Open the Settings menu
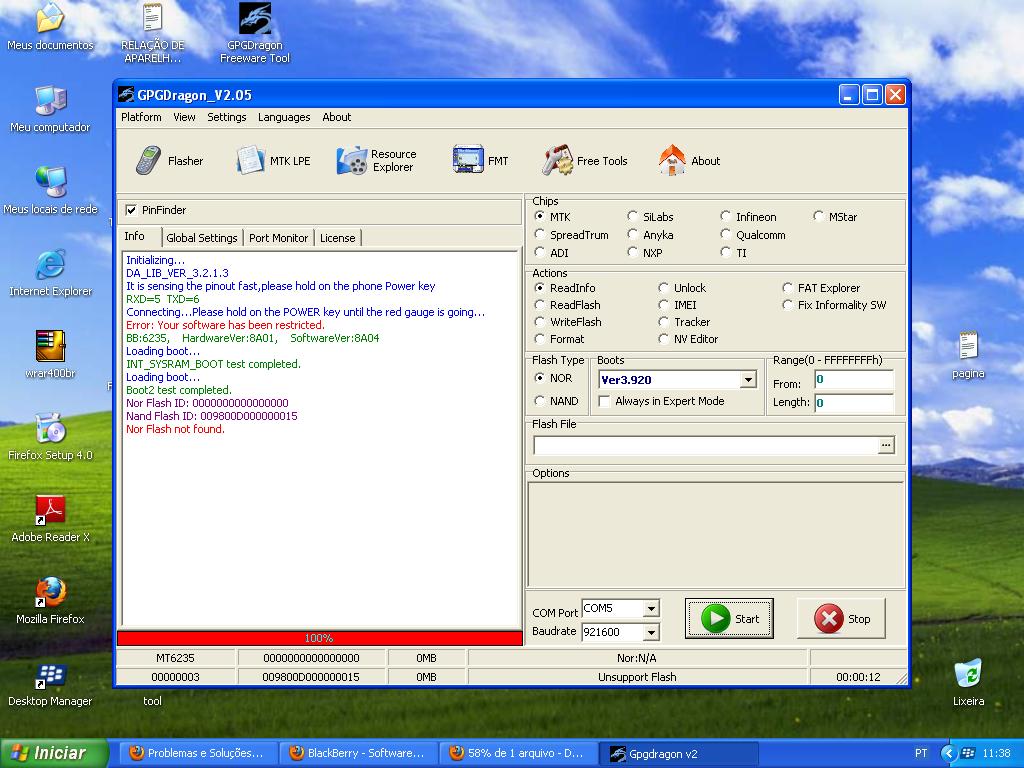Image resolution: width=1024 pixels, height=768 pixels. click(x=227, y=117)
